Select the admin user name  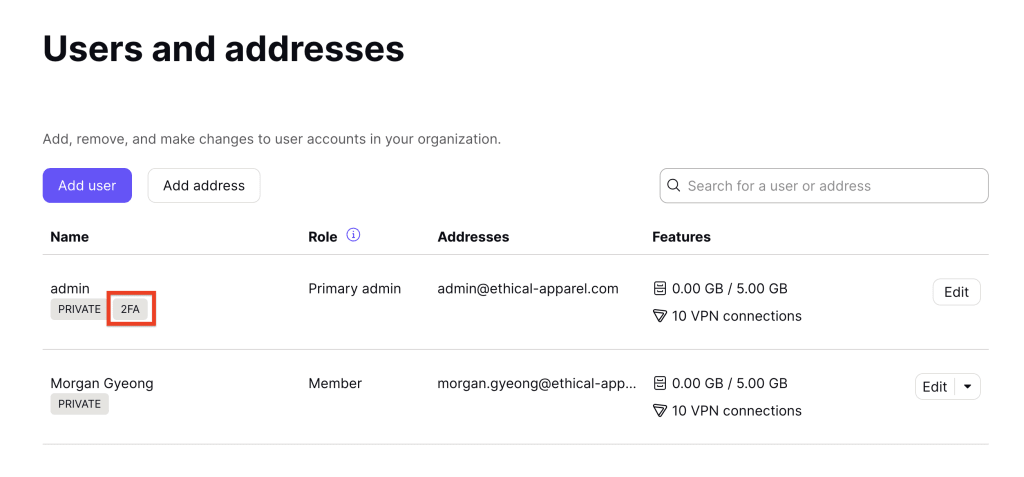70,288
